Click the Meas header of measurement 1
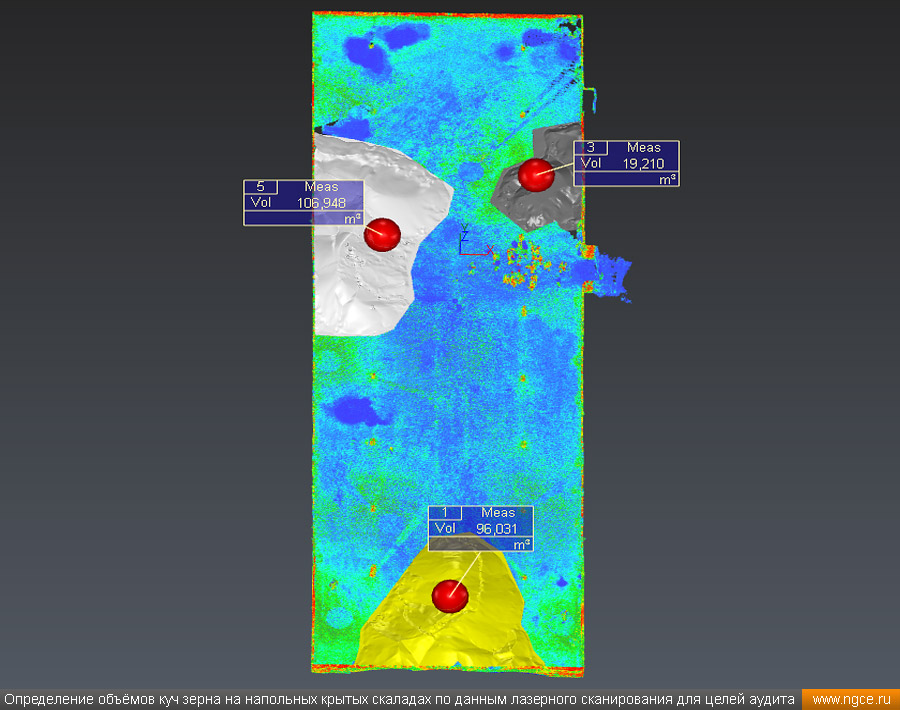 click(x=498, y=513)
